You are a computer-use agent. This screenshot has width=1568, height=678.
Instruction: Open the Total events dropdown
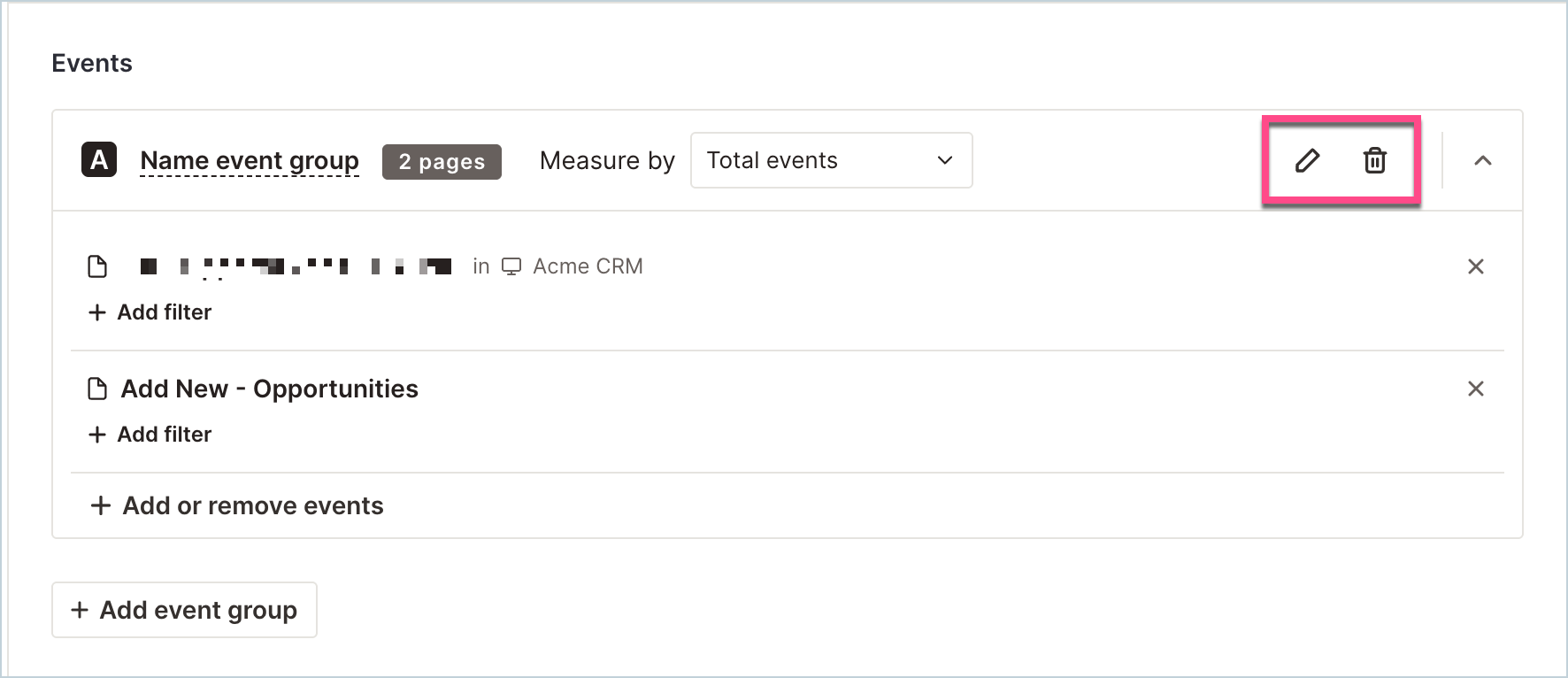click(x=832, y=160)
